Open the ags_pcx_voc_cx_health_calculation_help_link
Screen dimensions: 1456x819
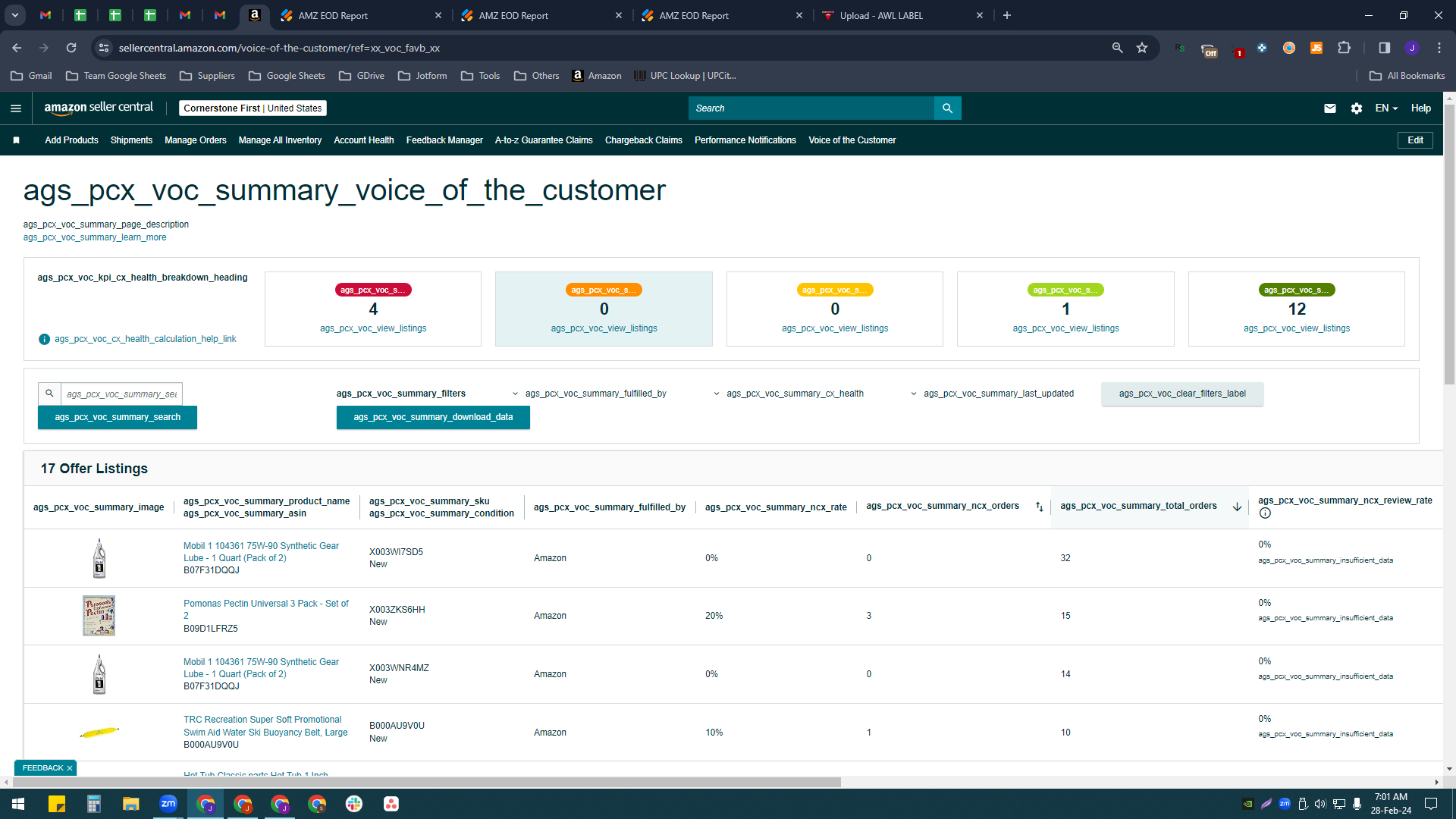[x=146, y=339]
